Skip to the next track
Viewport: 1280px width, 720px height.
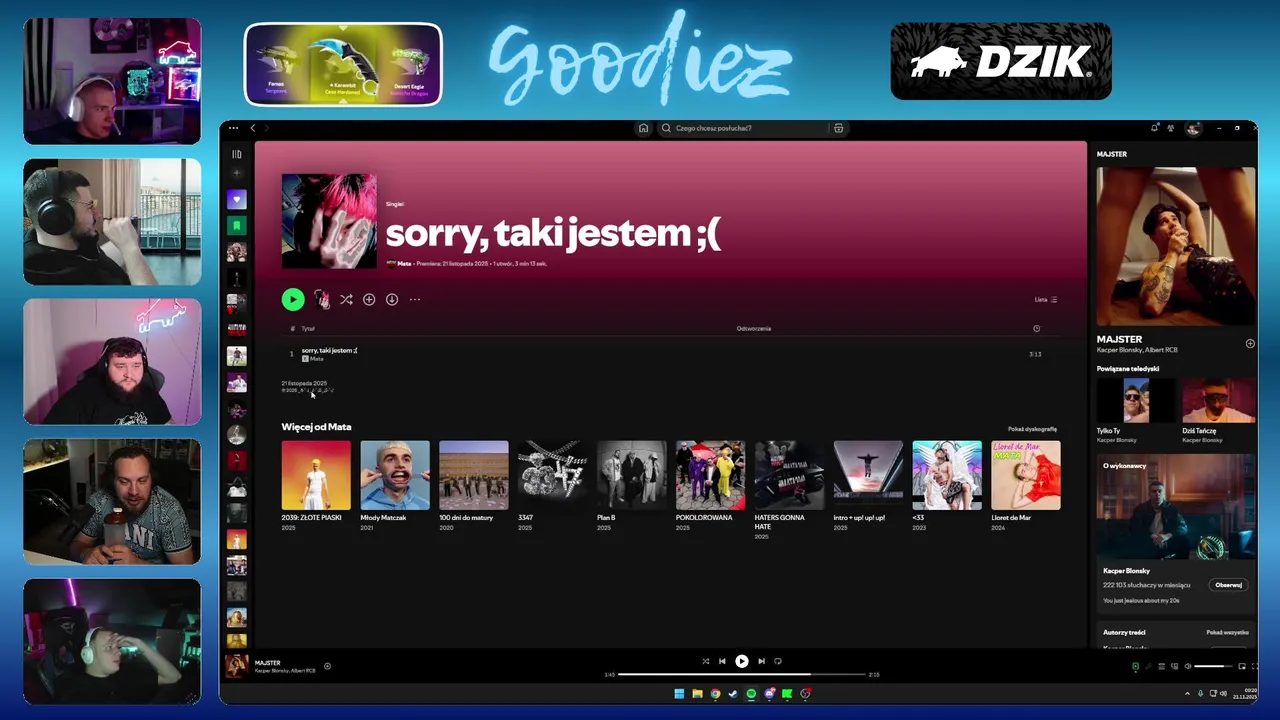(761, 661)
